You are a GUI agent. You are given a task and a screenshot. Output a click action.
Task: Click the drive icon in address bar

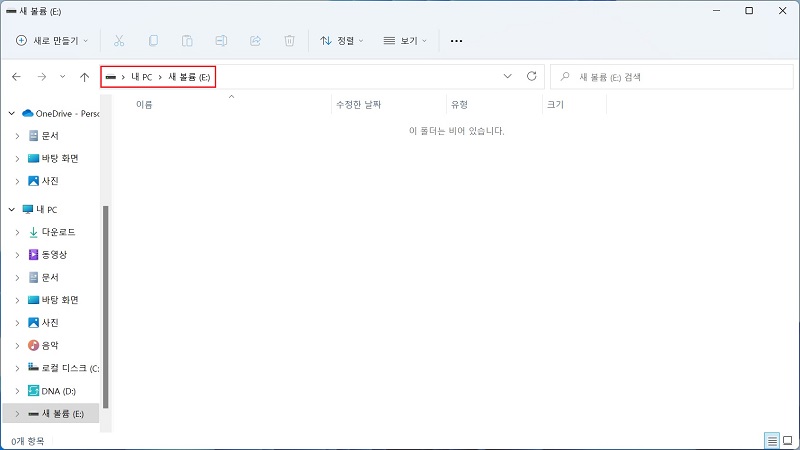111,77
